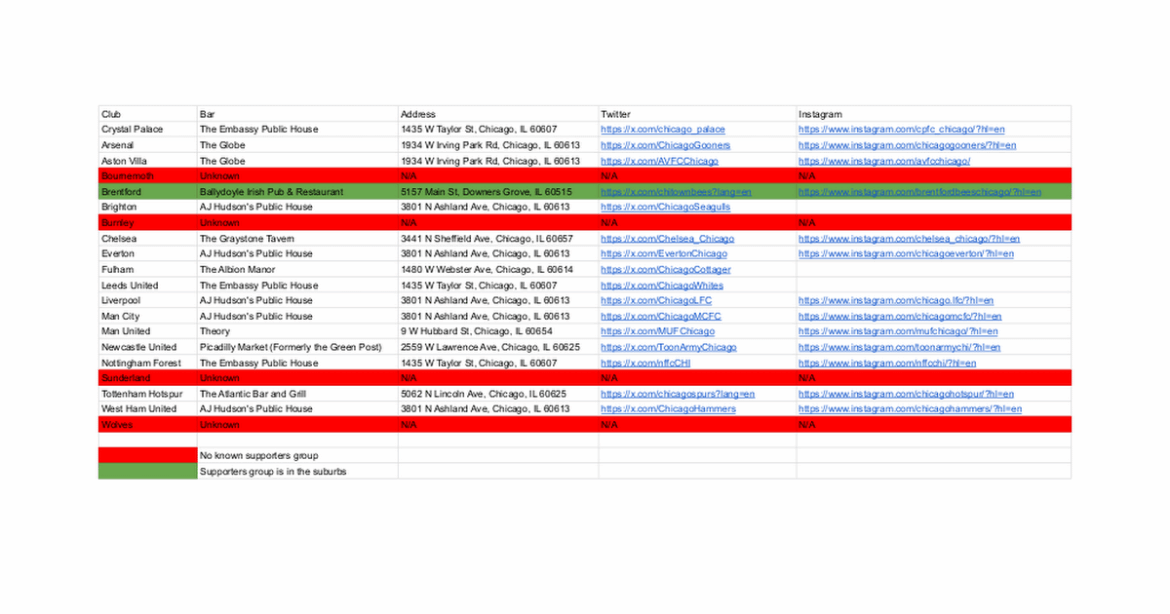Open the Crystal Palace Twitter link
The width and height of the screenshot is (1170, 614).
coord(662,129)
